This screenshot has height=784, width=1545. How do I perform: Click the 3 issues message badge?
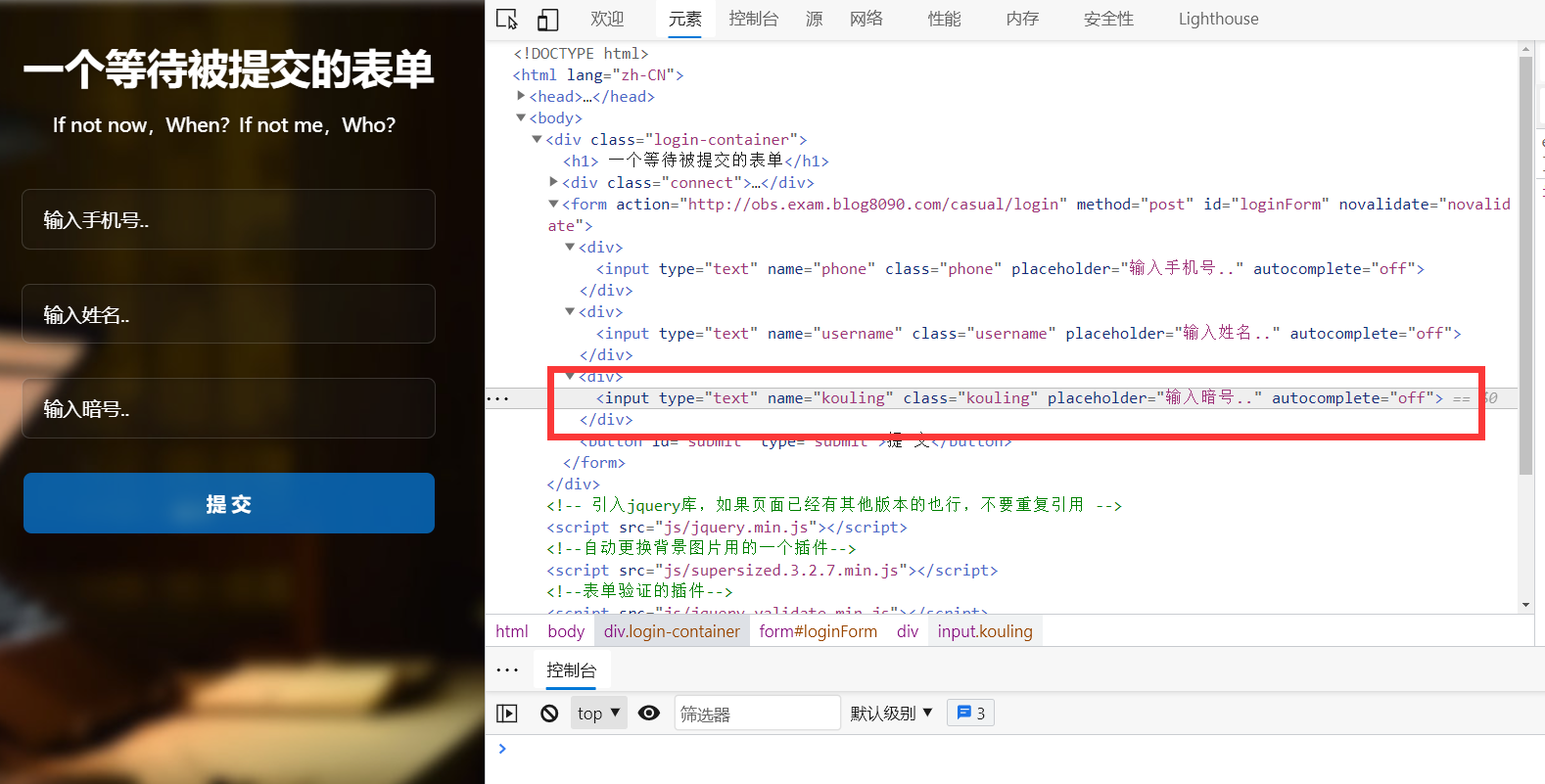[971, 714]
